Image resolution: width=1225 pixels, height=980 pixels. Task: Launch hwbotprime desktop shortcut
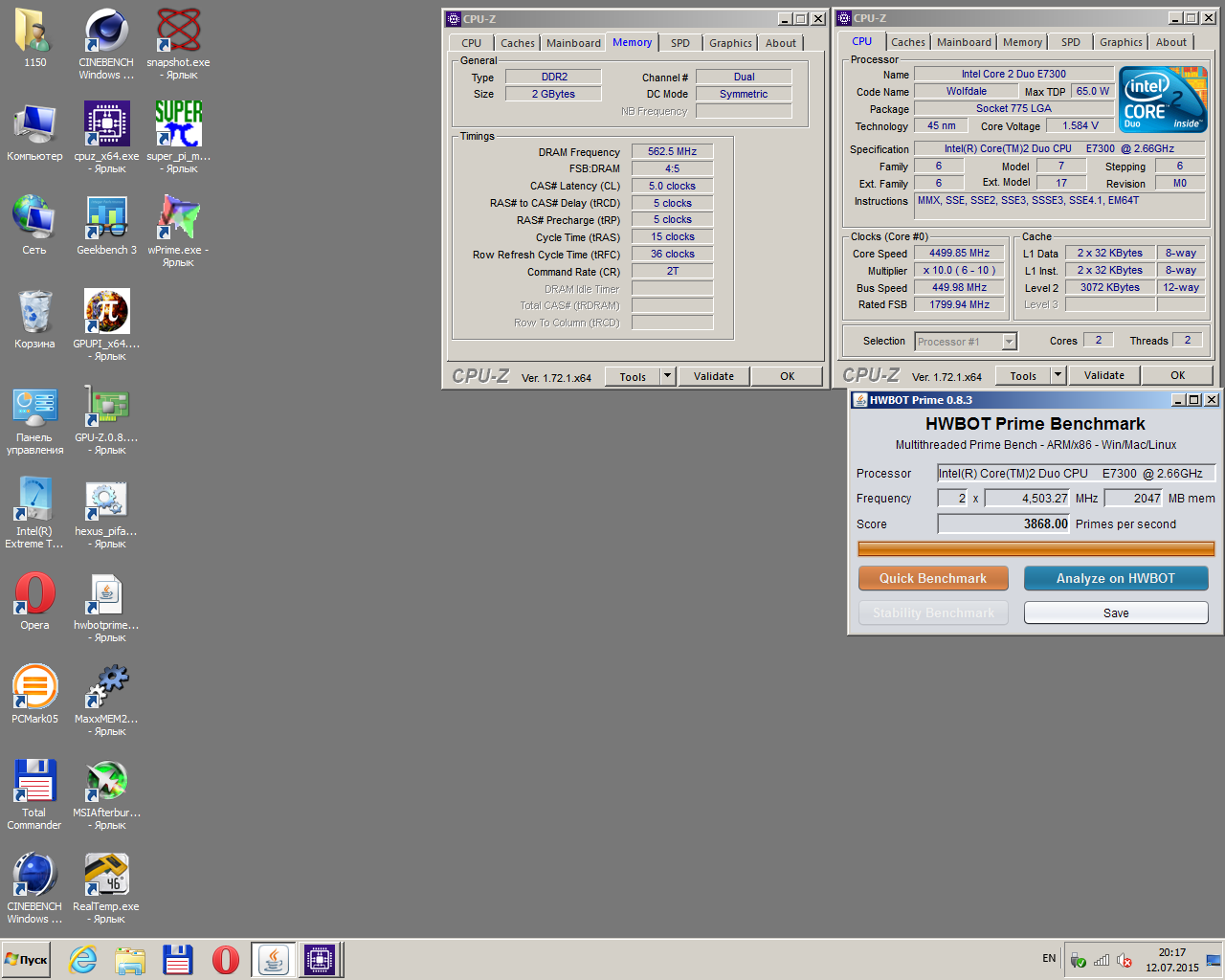(106, 607)
